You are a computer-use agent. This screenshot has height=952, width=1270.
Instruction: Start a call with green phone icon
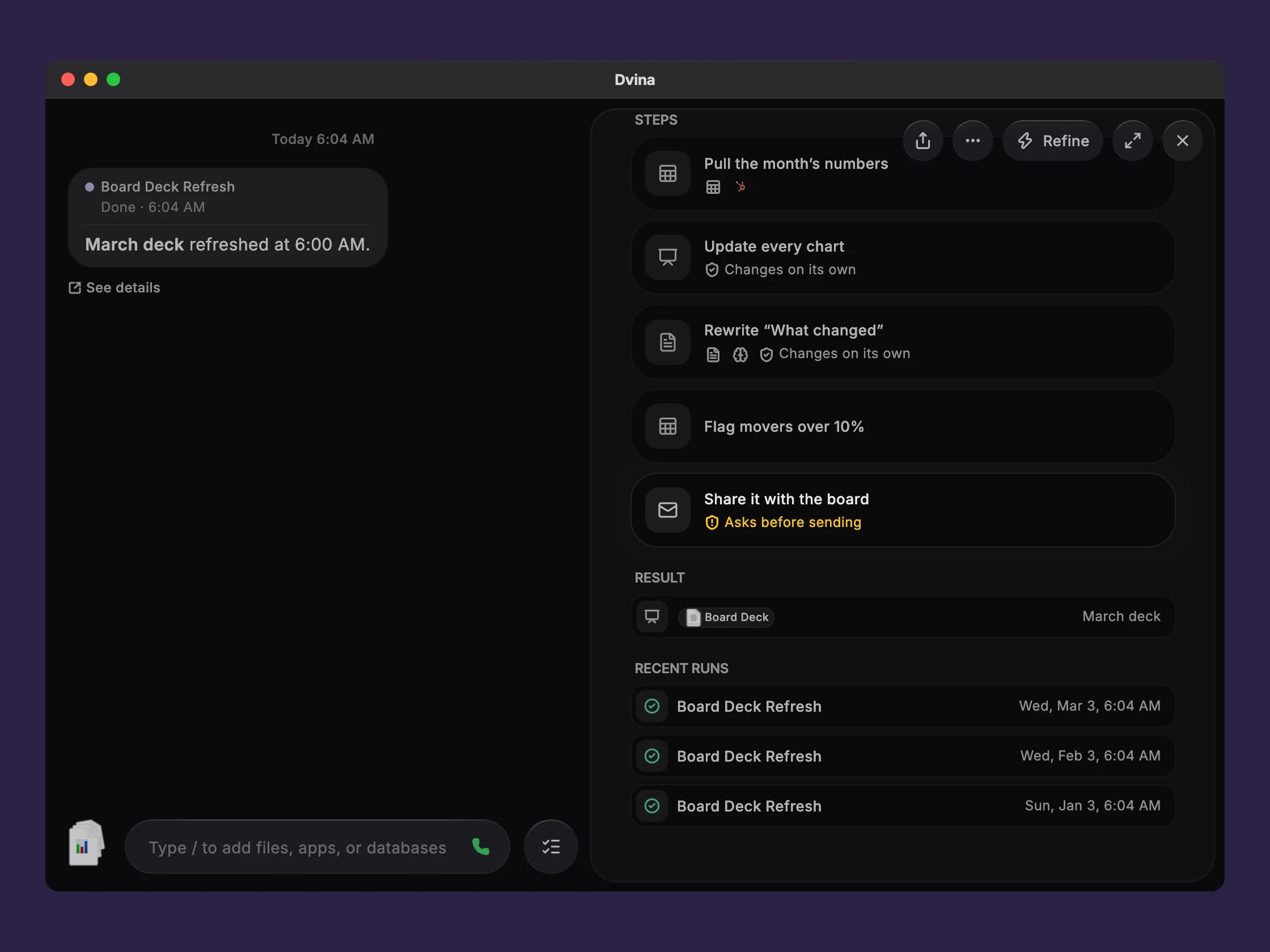pyautogui.click(x=481, y=847)
